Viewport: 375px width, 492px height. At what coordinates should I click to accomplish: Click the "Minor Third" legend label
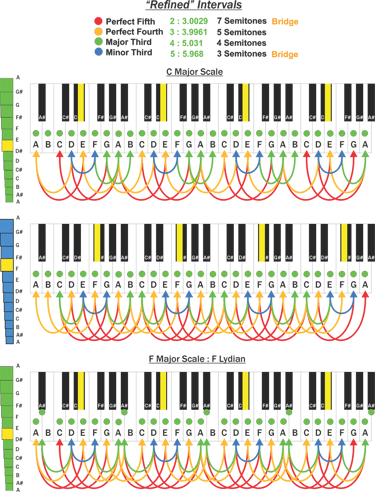coord(129,53)
